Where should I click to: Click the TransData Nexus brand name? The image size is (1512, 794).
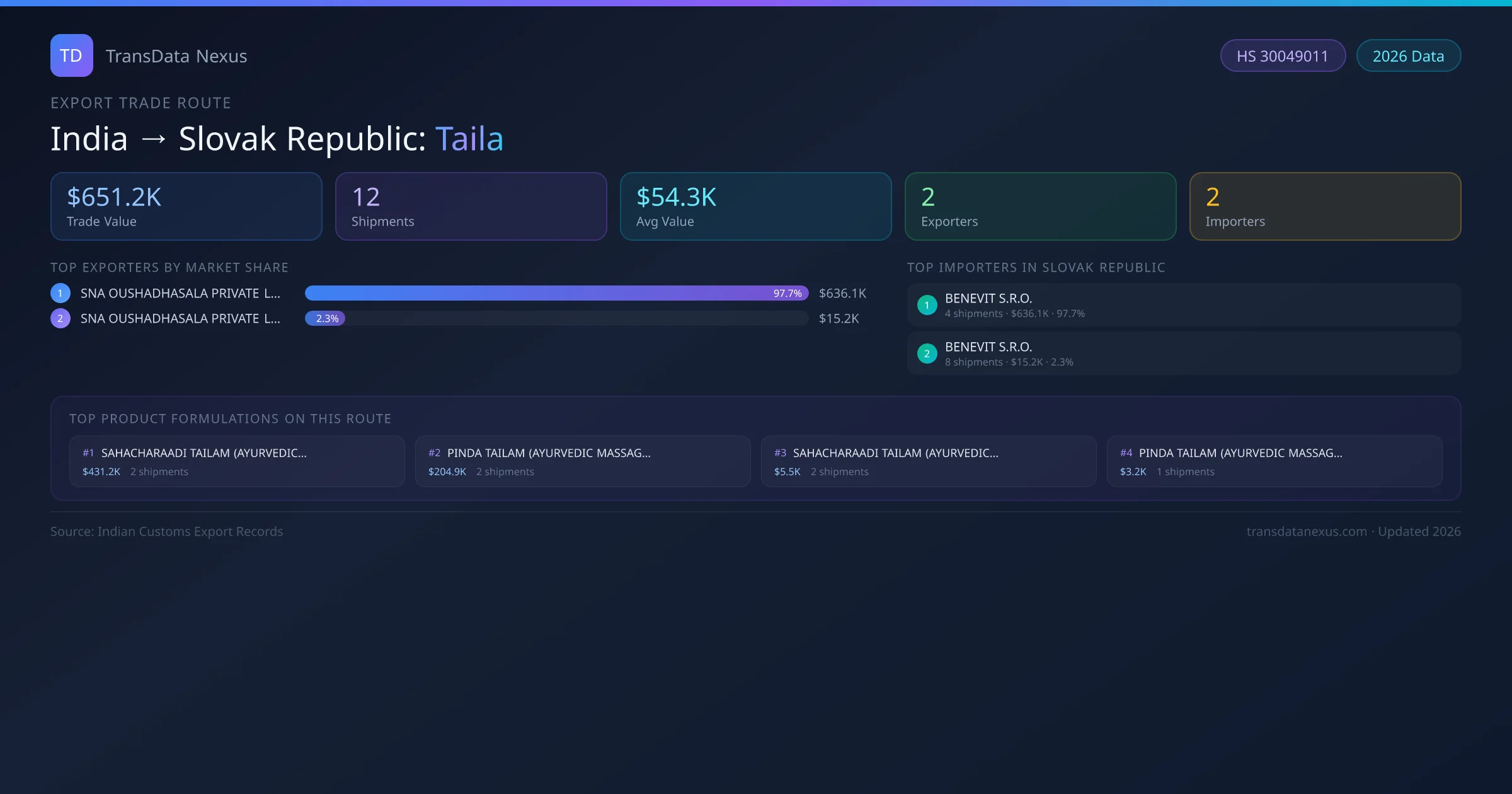point(176,56)
